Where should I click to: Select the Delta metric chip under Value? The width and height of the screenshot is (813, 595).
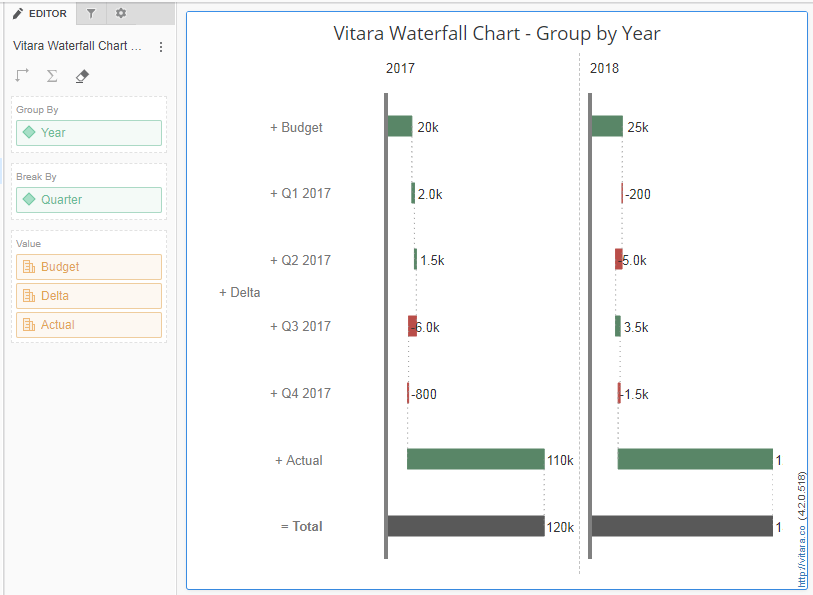87,295
